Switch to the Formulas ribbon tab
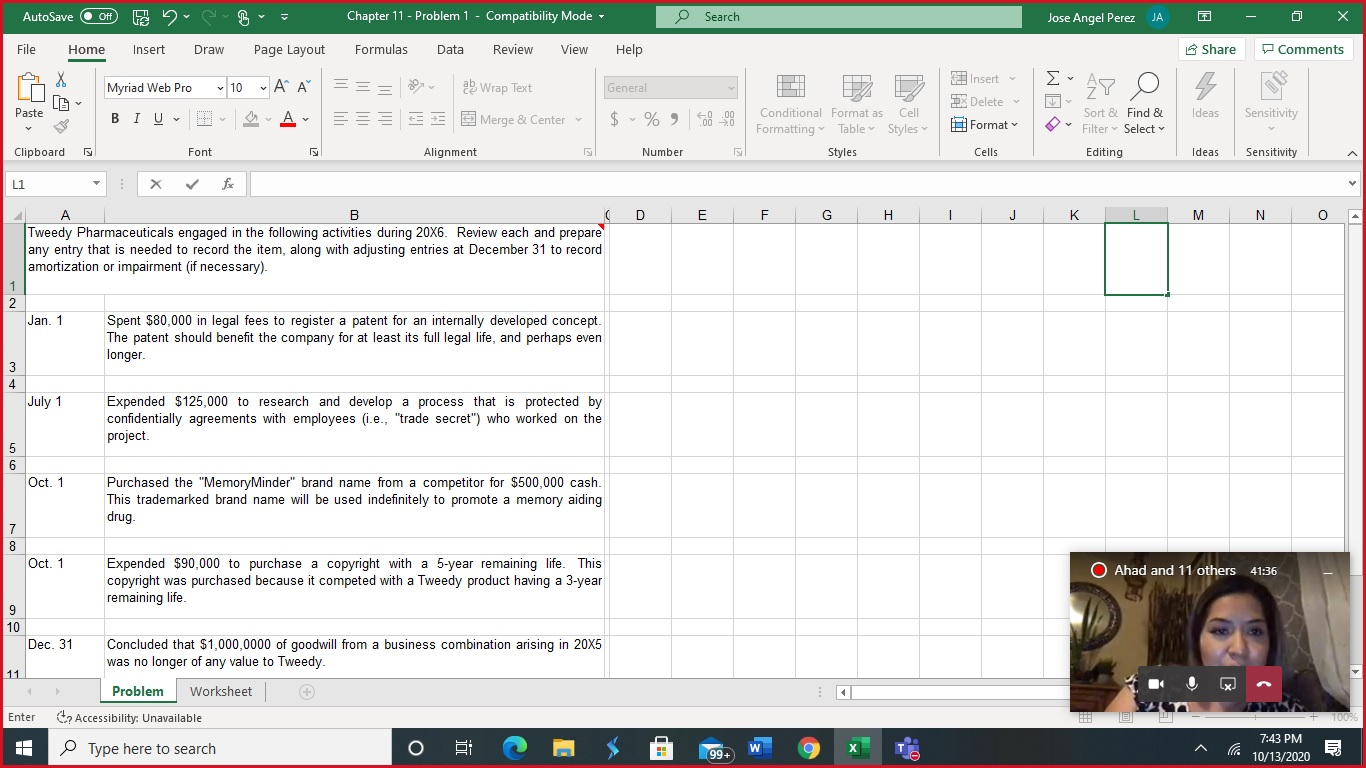The width and height of the screenshot is (1366, 768). point(381,49)
